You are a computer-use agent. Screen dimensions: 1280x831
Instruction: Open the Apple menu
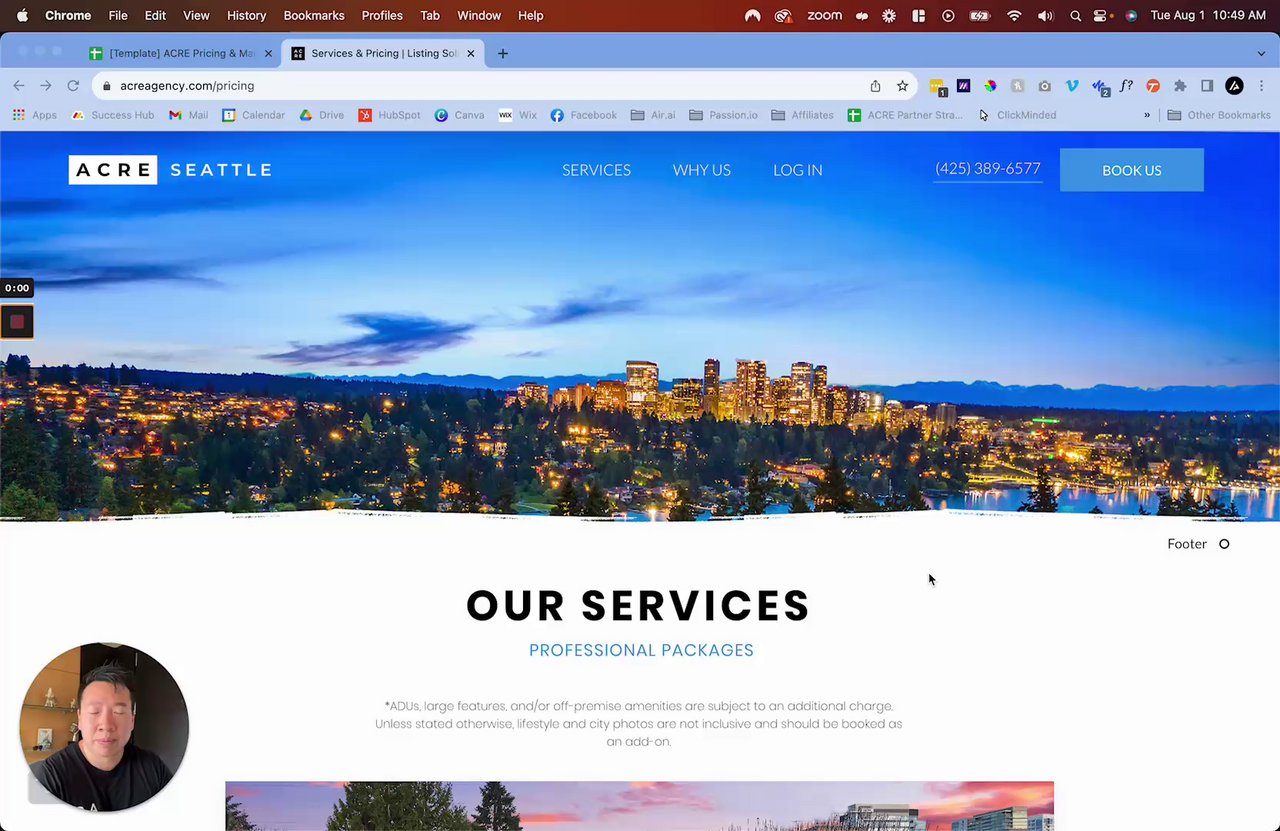click(22, 16)
